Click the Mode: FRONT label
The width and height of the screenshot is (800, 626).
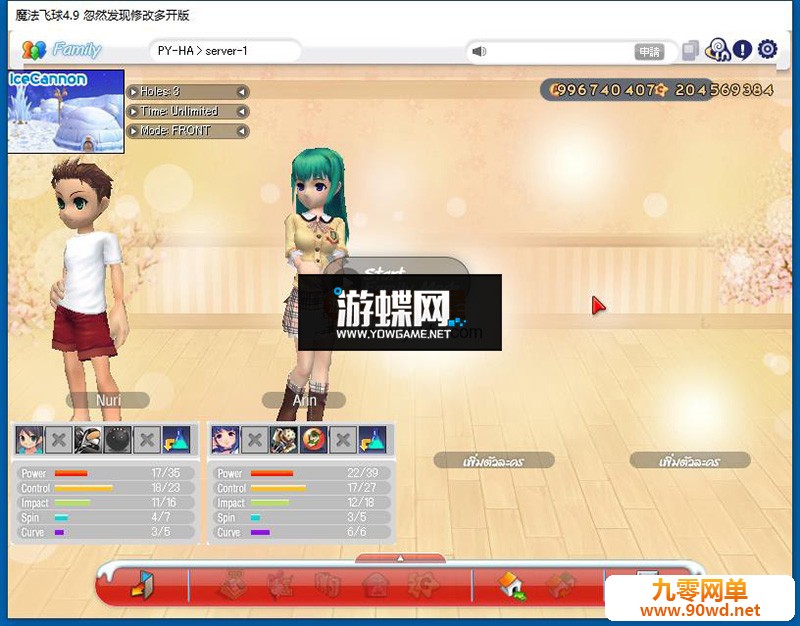click(x=175, y=131)
